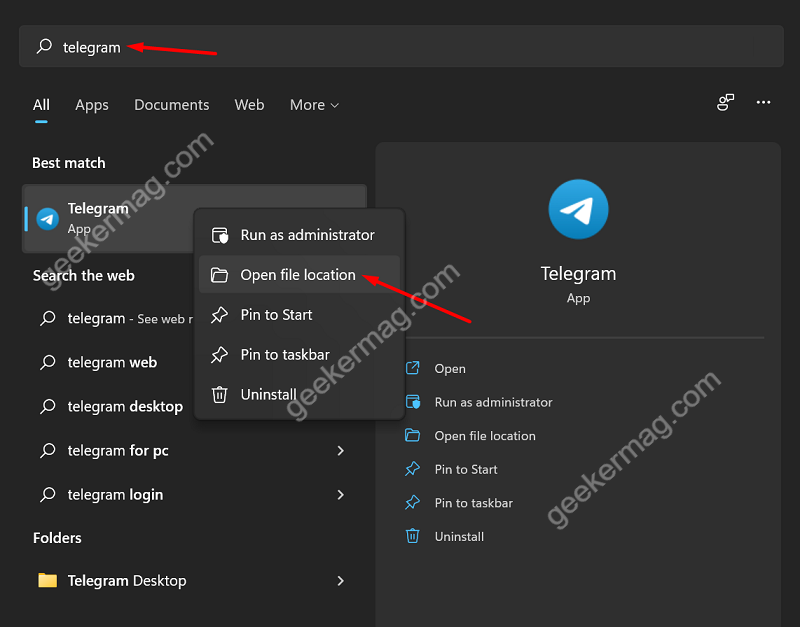Click the yellow Telegram Desktop folder icon
The width and height of the screenshot is (800, 627).
pos(47,580)
